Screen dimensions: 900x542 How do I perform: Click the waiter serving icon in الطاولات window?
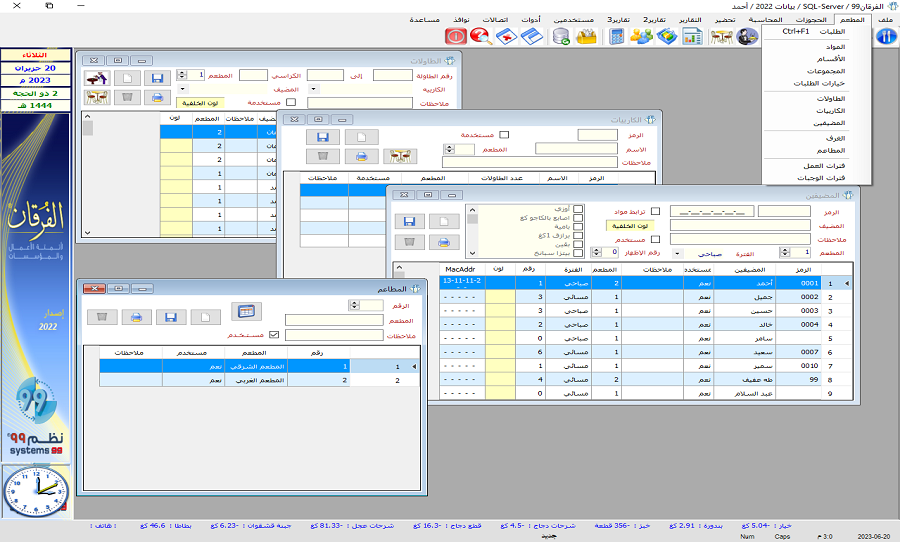[x=98, y=76]
